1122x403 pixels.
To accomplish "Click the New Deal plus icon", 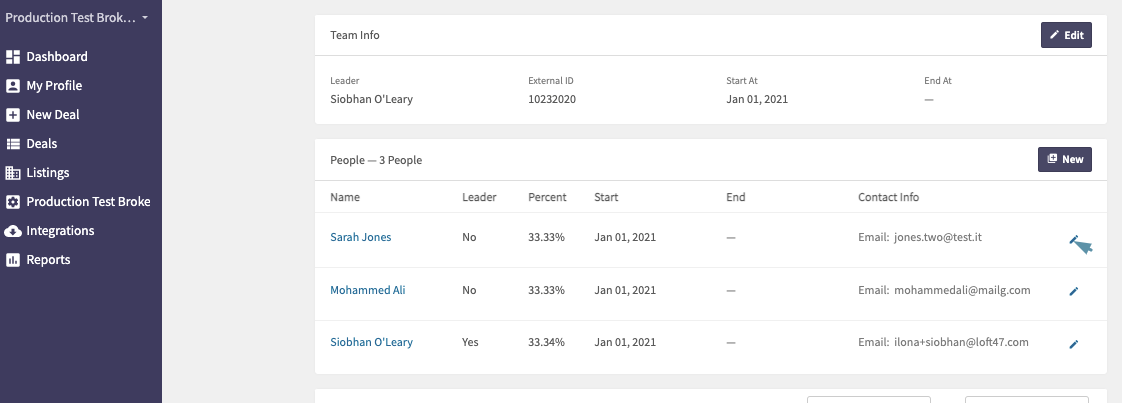I will click(x=13, y=115).
